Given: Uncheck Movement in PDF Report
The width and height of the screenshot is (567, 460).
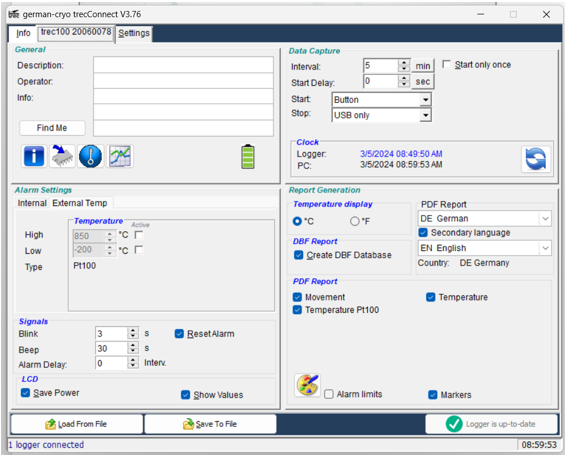Looking at the screenshot, I should click(297, 297).
